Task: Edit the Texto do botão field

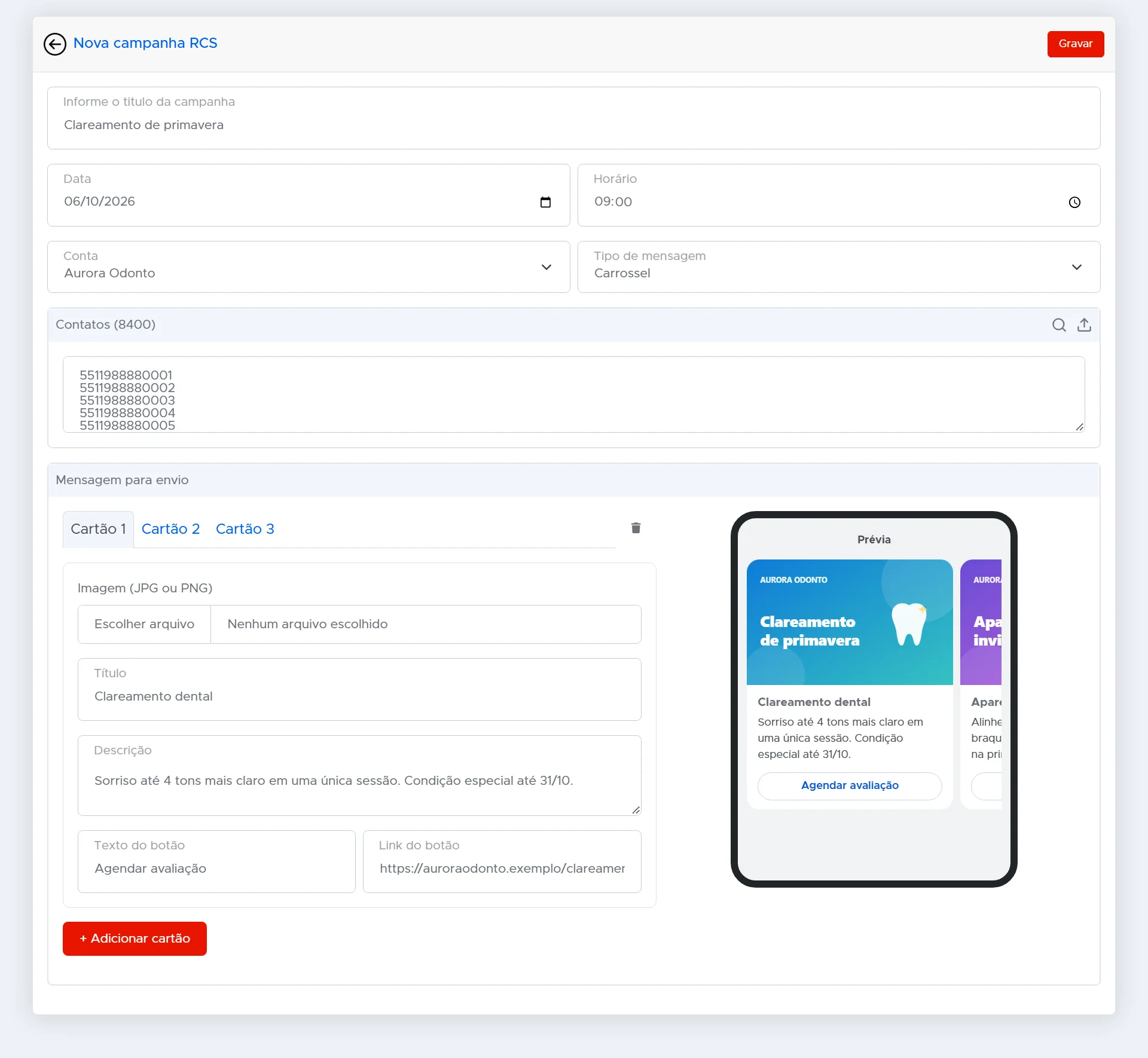Action: pos(216,862)
